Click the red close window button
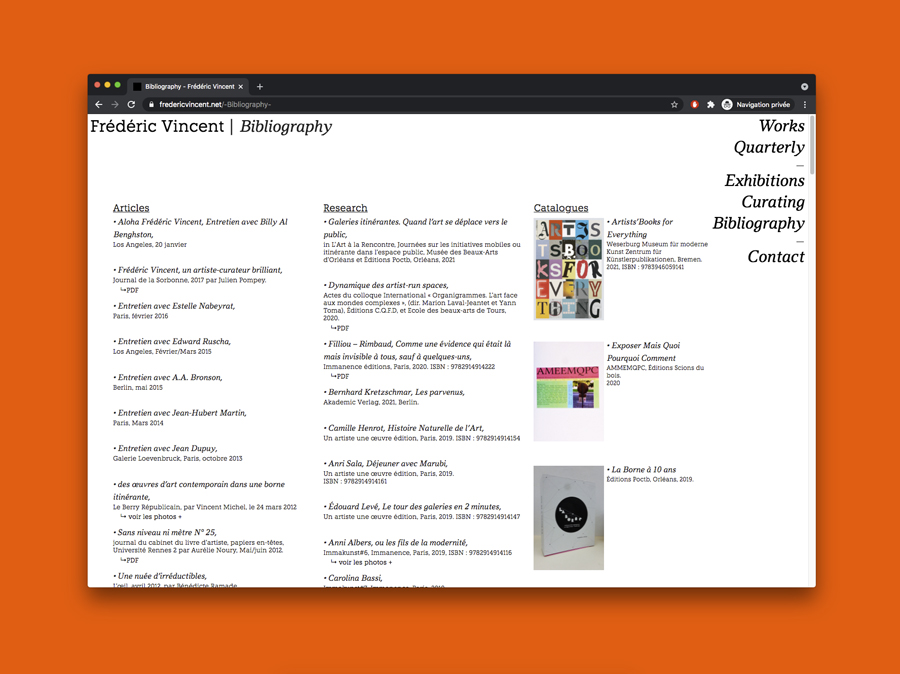Image resolution: width=900 pixels, height=674 pixels. point(97,85)
